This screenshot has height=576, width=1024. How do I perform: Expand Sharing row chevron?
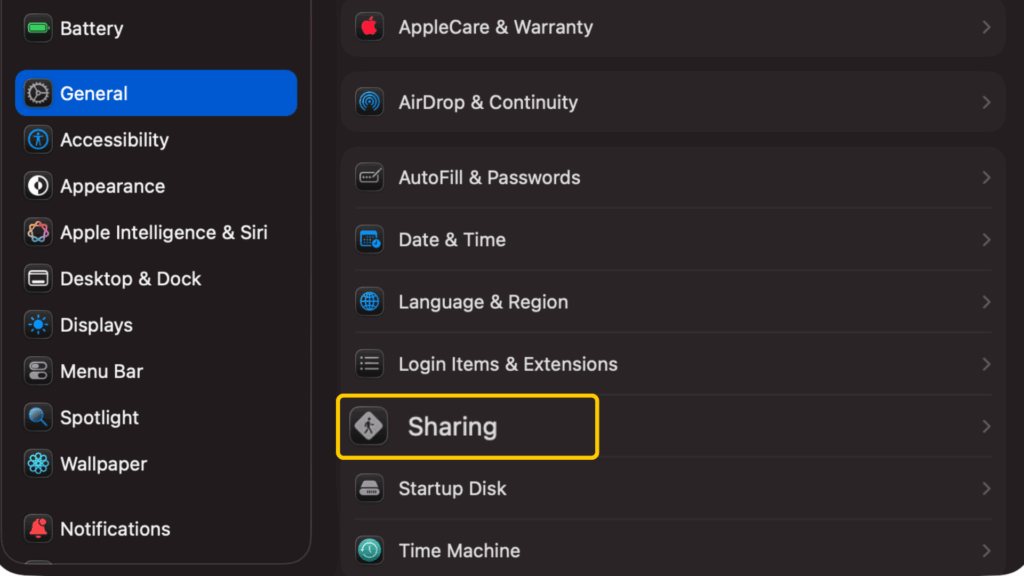[986, 426]
